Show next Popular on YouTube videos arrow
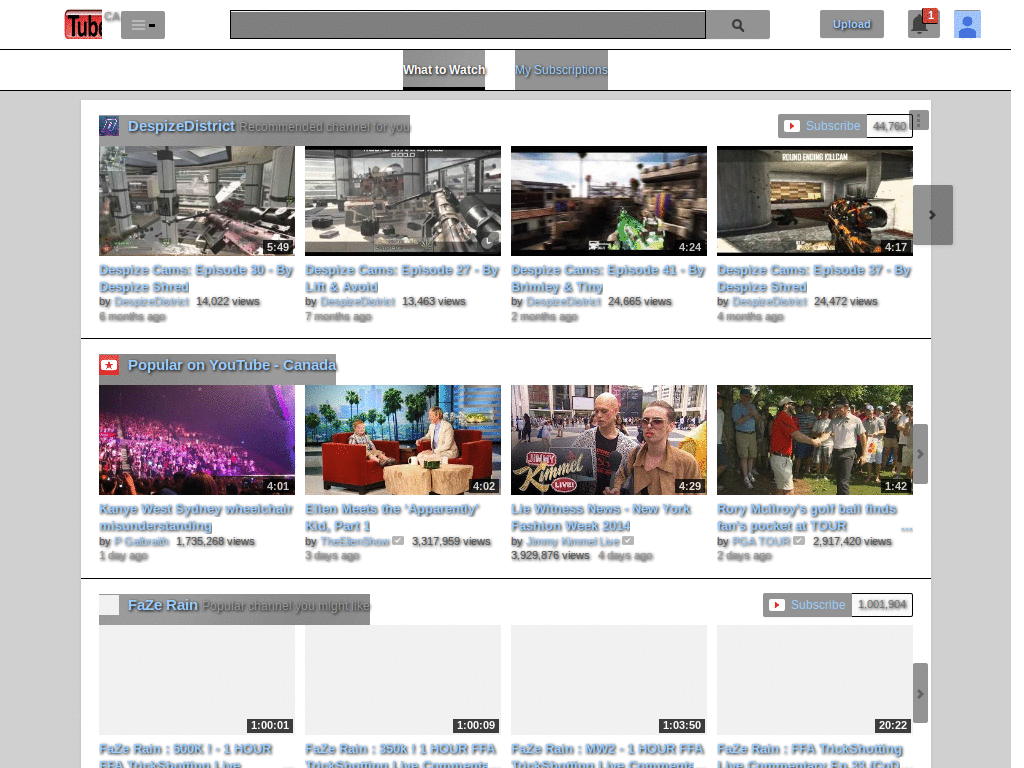This screenshot has width=1024, height=768. click(x=920, y=454)
